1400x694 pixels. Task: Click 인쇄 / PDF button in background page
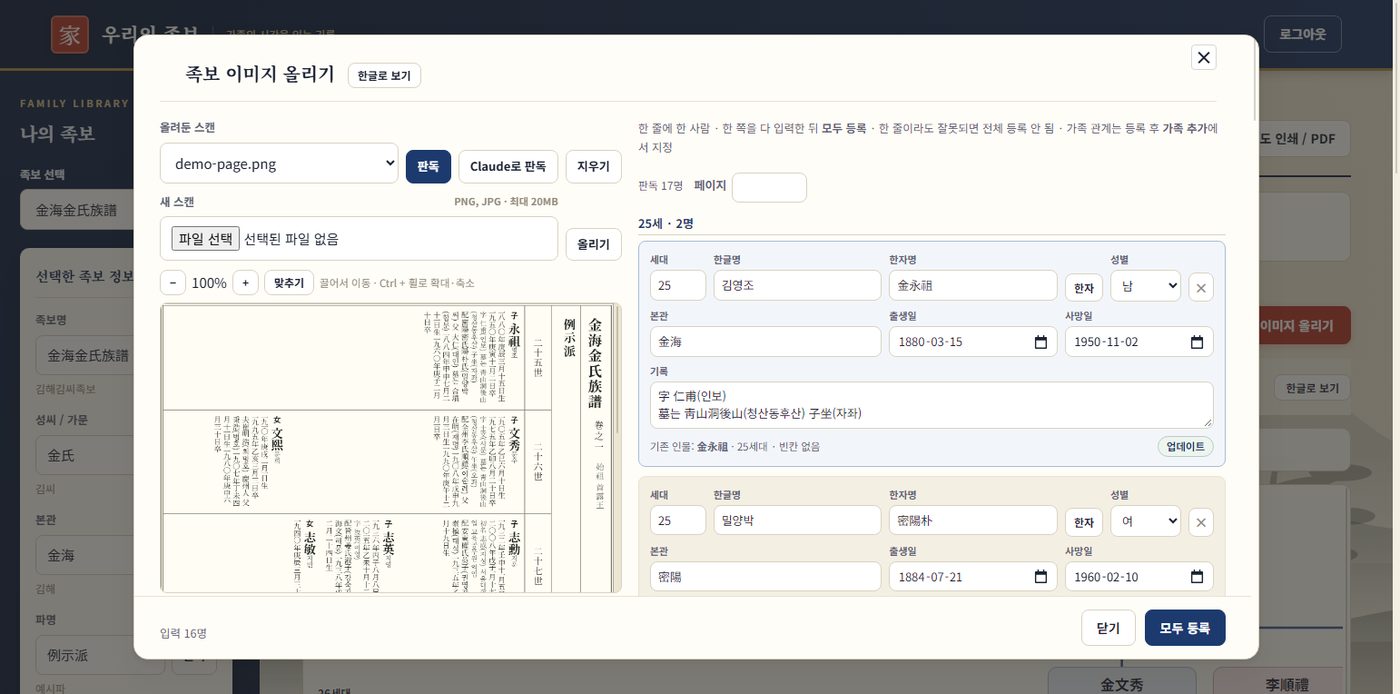tap(1303, 138)
